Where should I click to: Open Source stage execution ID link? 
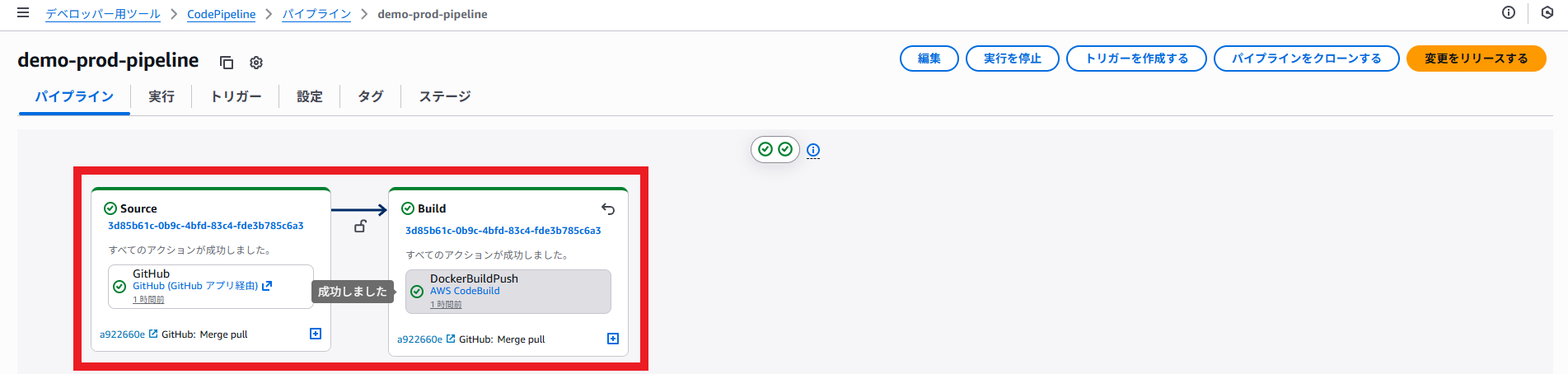tap(206, 226)
